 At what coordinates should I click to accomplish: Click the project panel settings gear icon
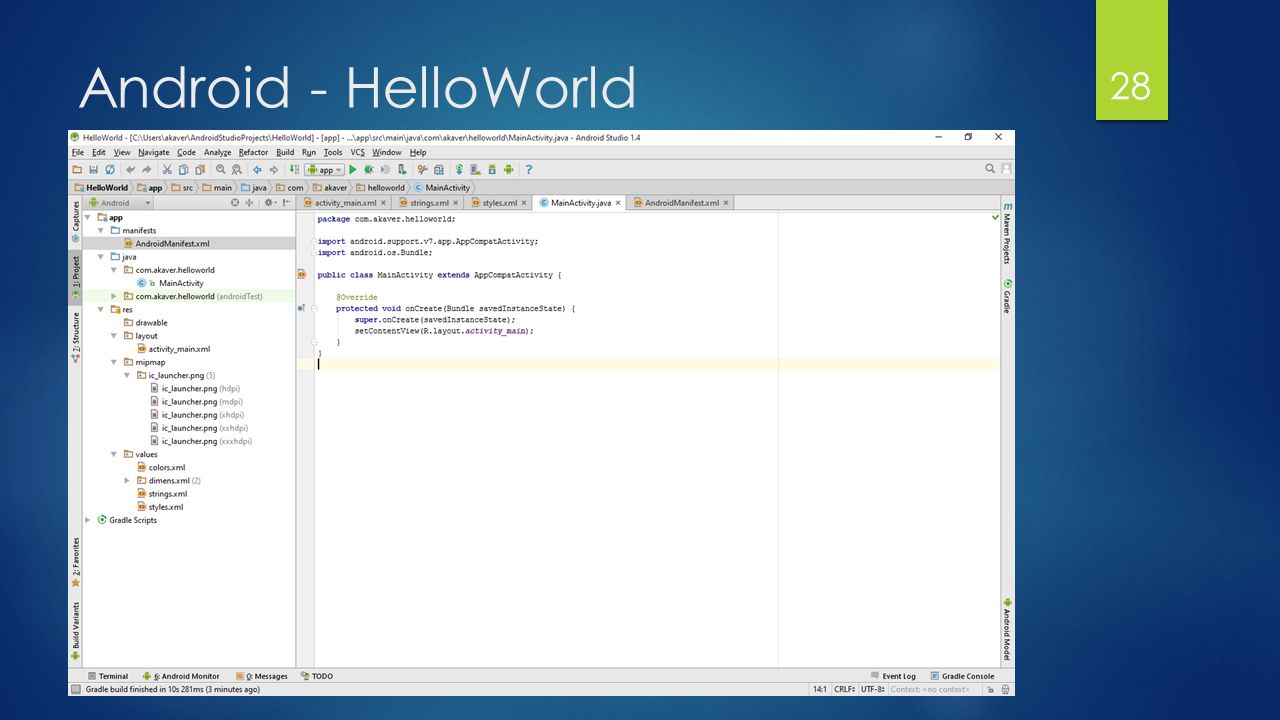point(268,203)
